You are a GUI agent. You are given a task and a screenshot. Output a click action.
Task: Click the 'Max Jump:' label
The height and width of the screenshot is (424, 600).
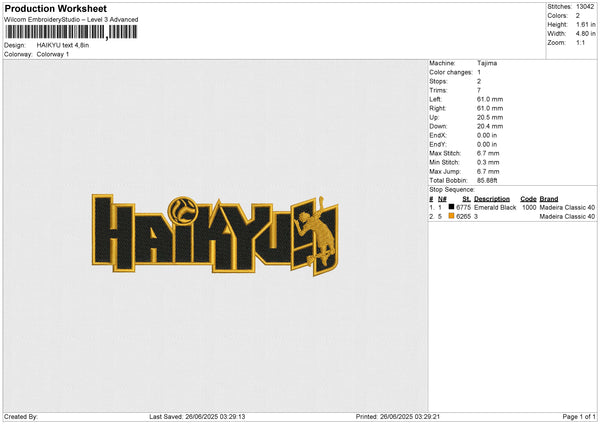[x=445, y=171]
